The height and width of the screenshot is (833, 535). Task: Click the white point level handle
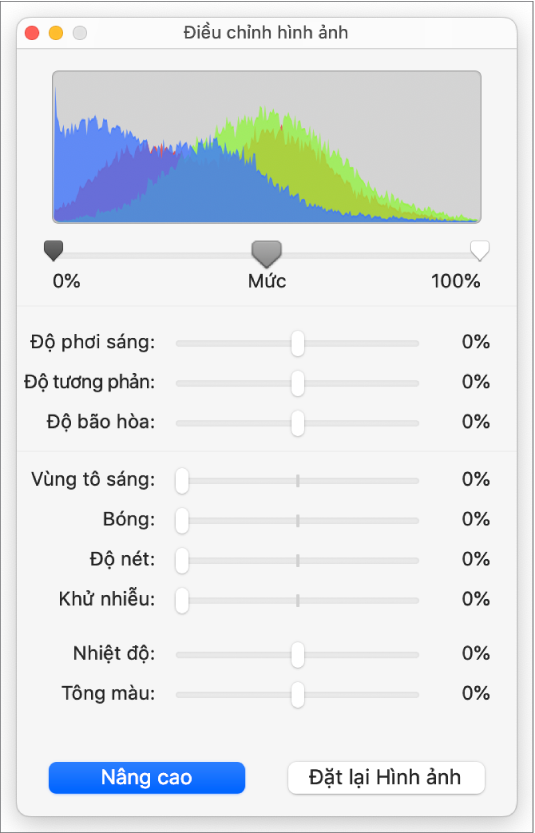point(480,251)
